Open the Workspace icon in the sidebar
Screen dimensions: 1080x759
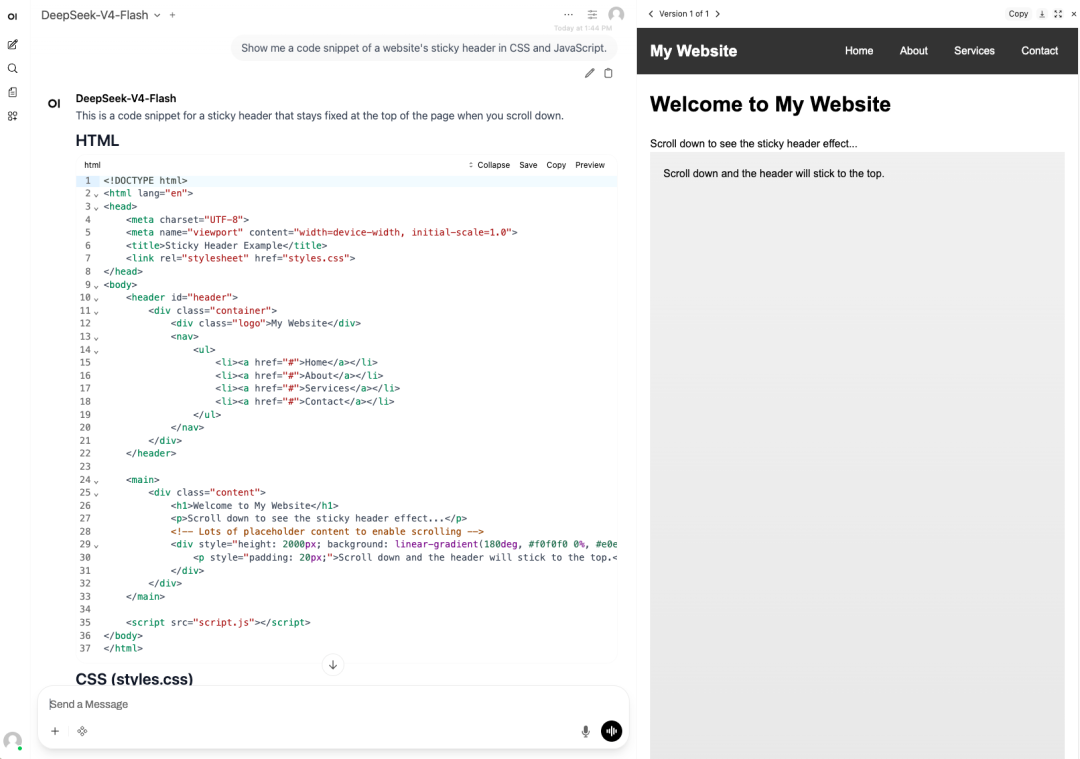coord(12,116)
